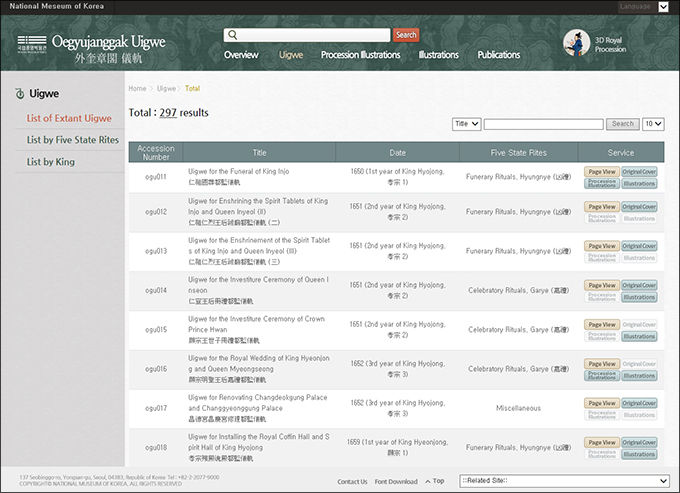The width and height of the screenshot is (680, 493).
Task: Open the Procession Illustrations menu
Action: coord(360,55)
